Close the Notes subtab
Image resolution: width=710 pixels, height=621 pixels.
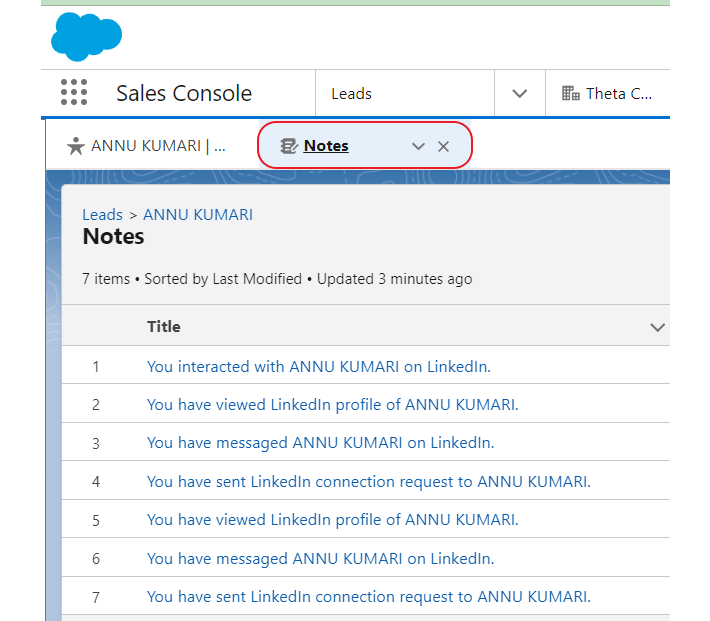click(x=443, y=146)
